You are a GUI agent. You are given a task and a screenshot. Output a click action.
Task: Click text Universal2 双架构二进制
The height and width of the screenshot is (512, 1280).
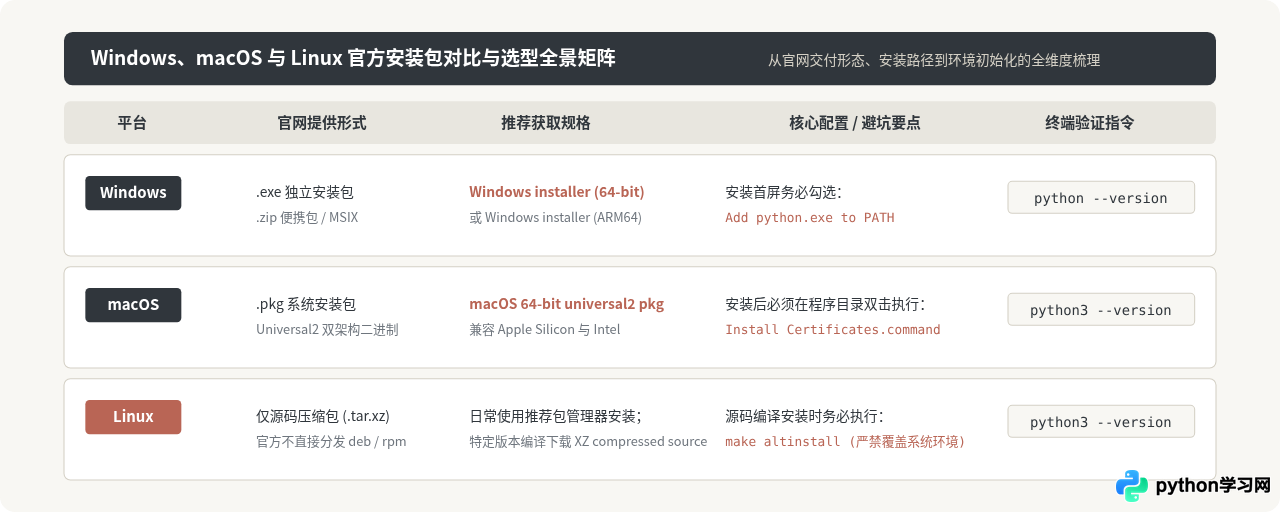(327, 329)
